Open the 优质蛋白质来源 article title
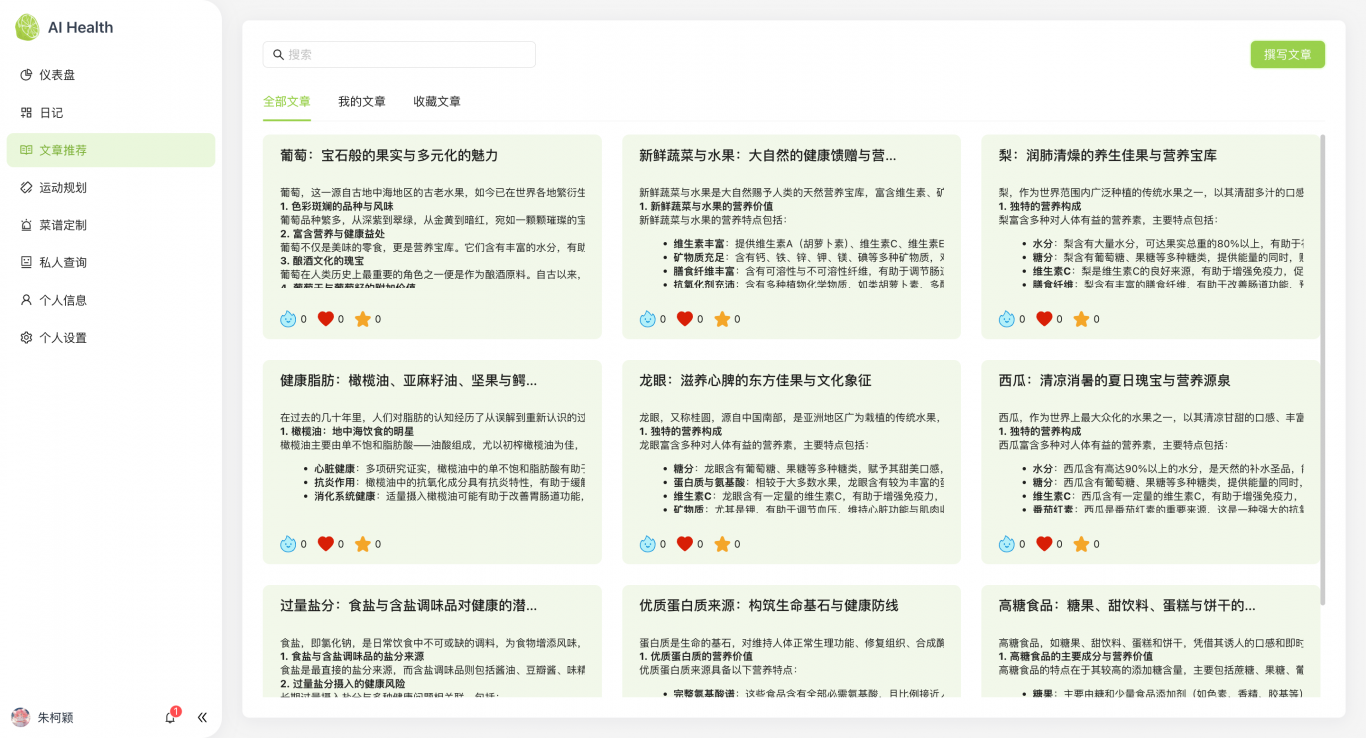The image size is (1366, 738). 768,606
